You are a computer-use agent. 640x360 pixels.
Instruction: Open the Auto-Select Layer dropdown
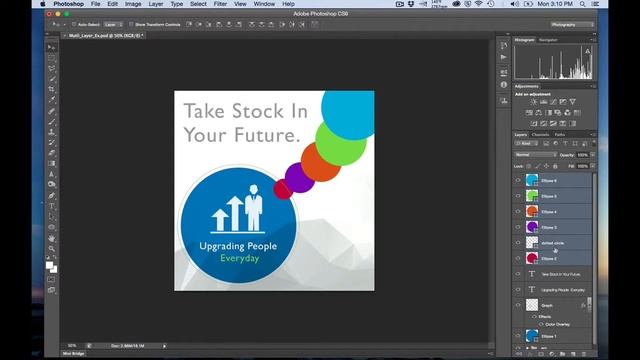[113, 24]
